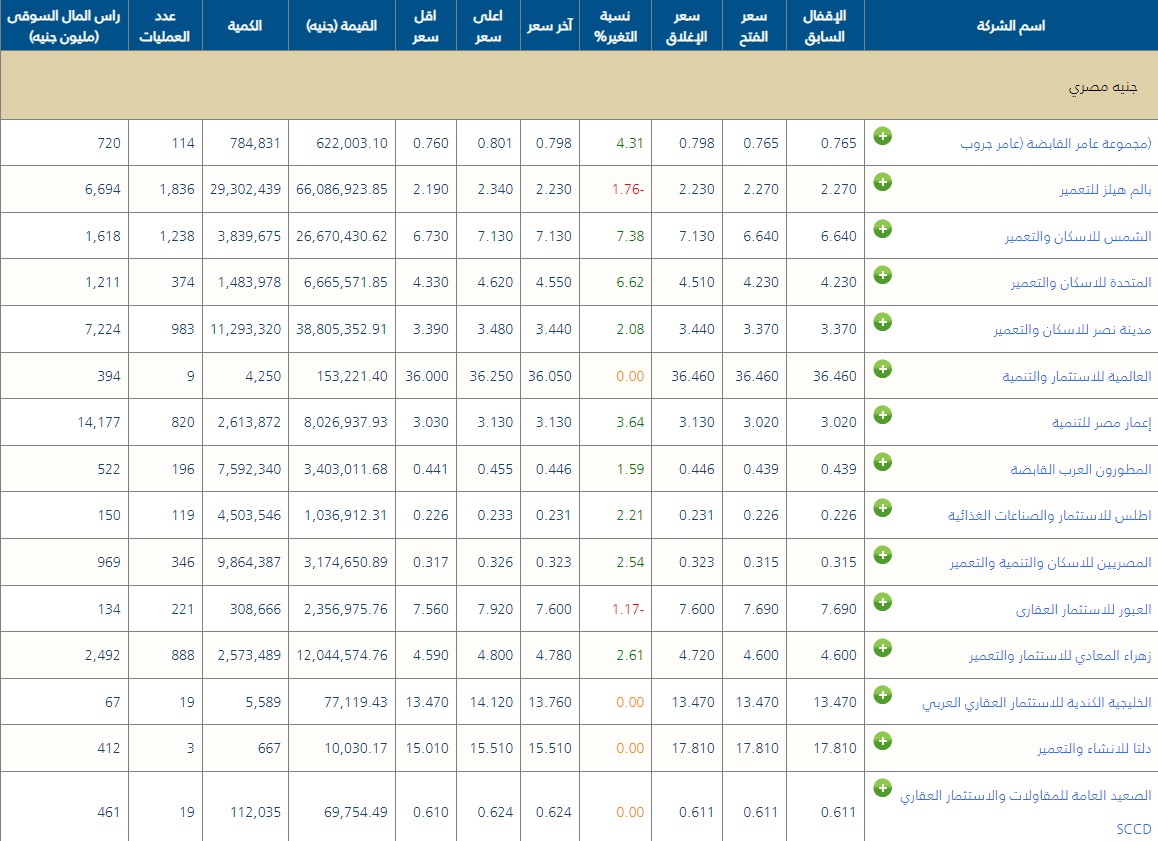Screen dimensions: 1158x841
Task: Visit the زهراء المعادي للاستثمار والتعمير link
Action: pyautogui.click(x=1061, y=656)
